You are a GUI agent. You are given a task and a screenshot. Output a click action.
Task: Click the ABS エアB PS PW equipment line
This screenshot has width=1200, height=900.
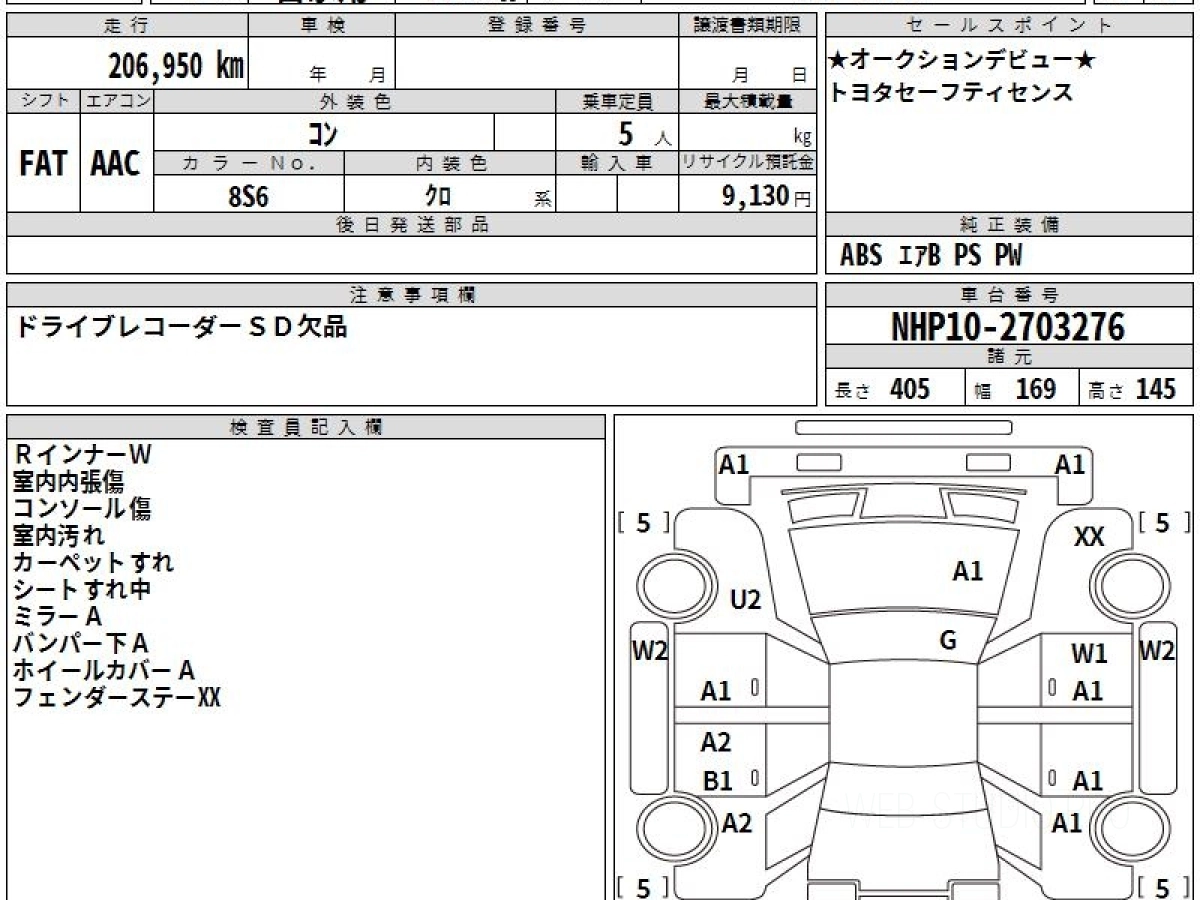[931, 256]
